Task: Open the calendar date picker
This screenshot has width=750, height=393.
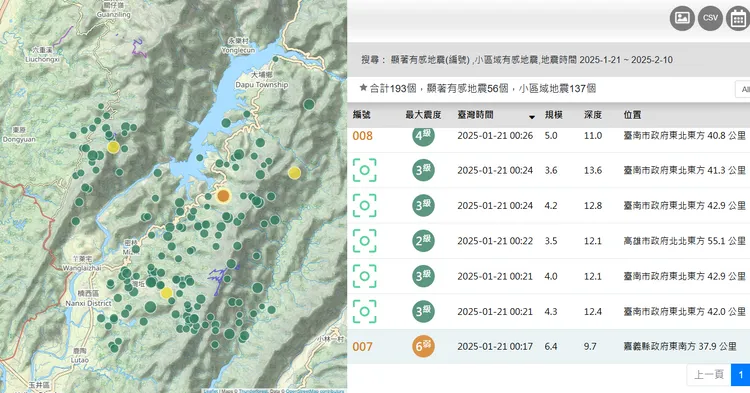Action: [x=738, y=18]
